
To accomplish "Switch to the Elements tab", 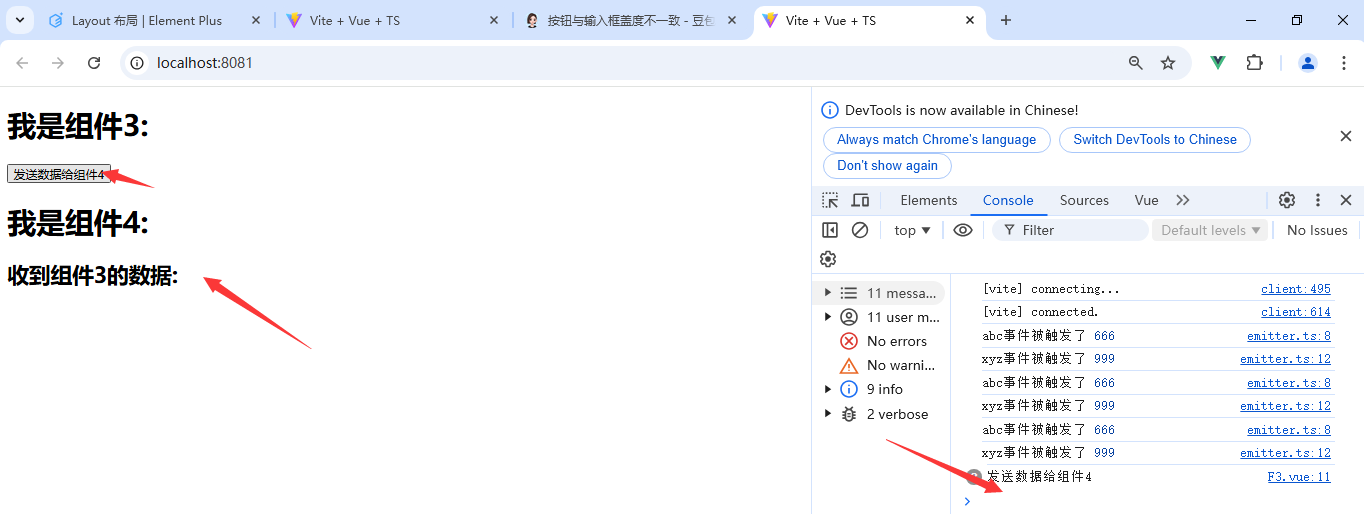I will pyautogui.click(x=929, y=200).
